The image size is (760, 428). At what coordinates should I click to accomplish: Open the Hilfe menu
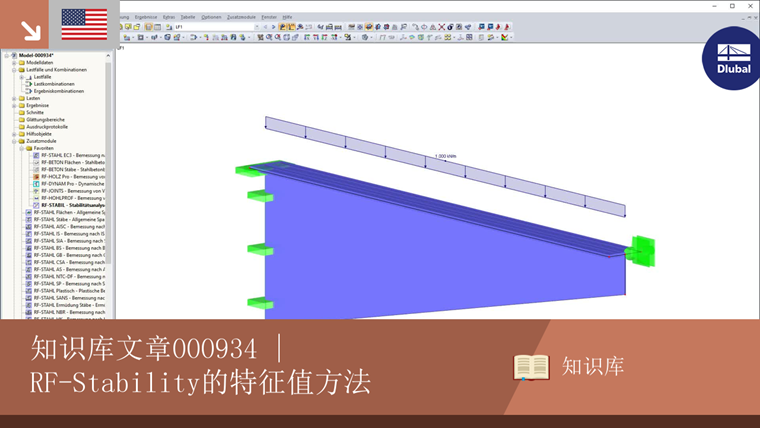click(x=287, y=17)
